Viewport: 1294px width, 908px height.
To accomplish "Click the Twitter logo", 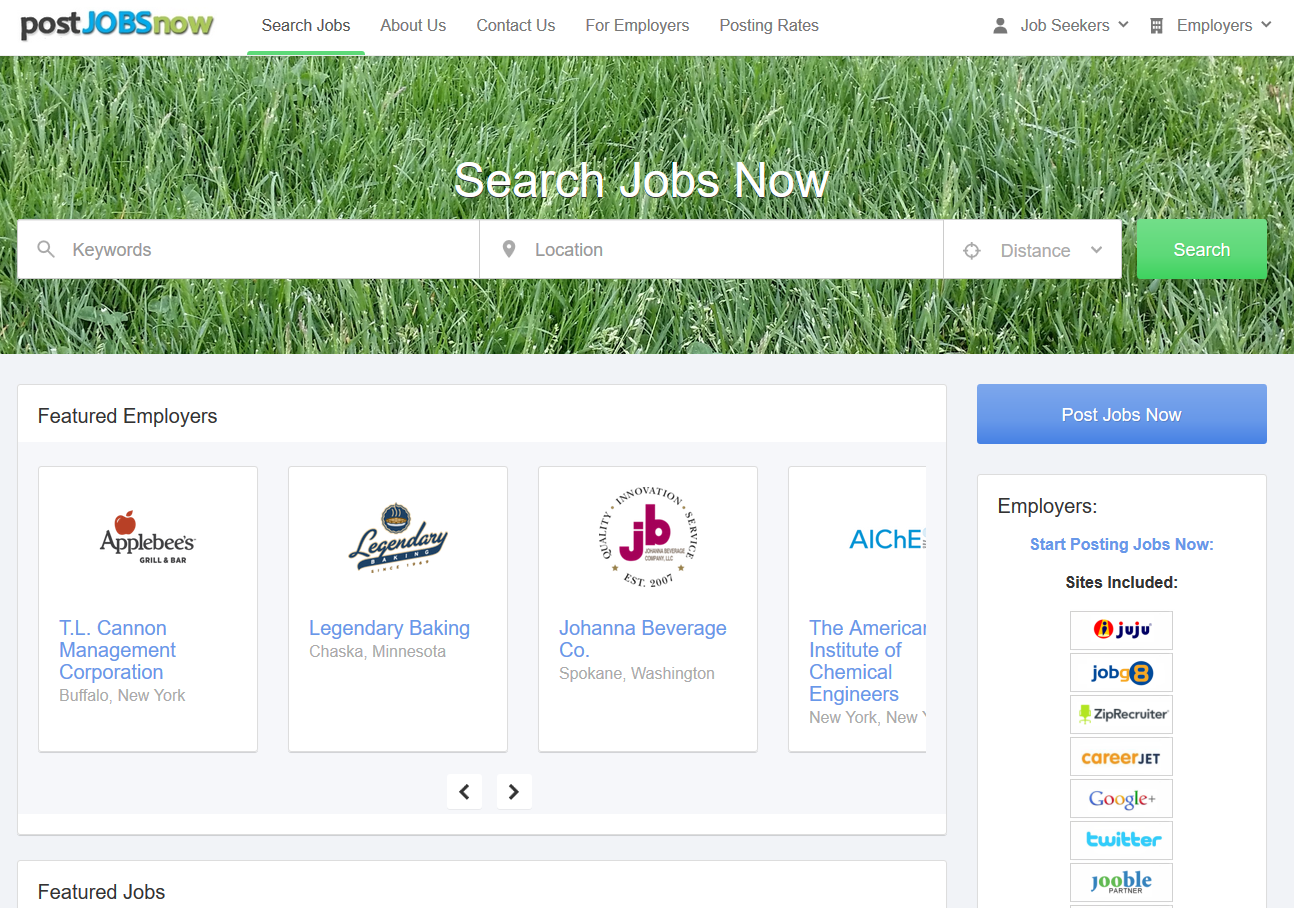I will [1121, 840].
